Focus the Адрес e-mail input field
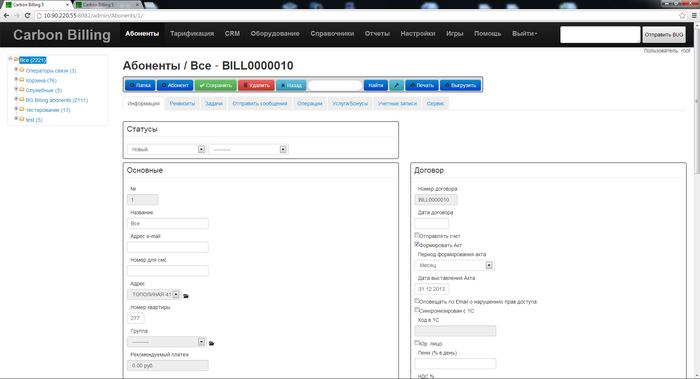700x379 pixels. (167, 247)
